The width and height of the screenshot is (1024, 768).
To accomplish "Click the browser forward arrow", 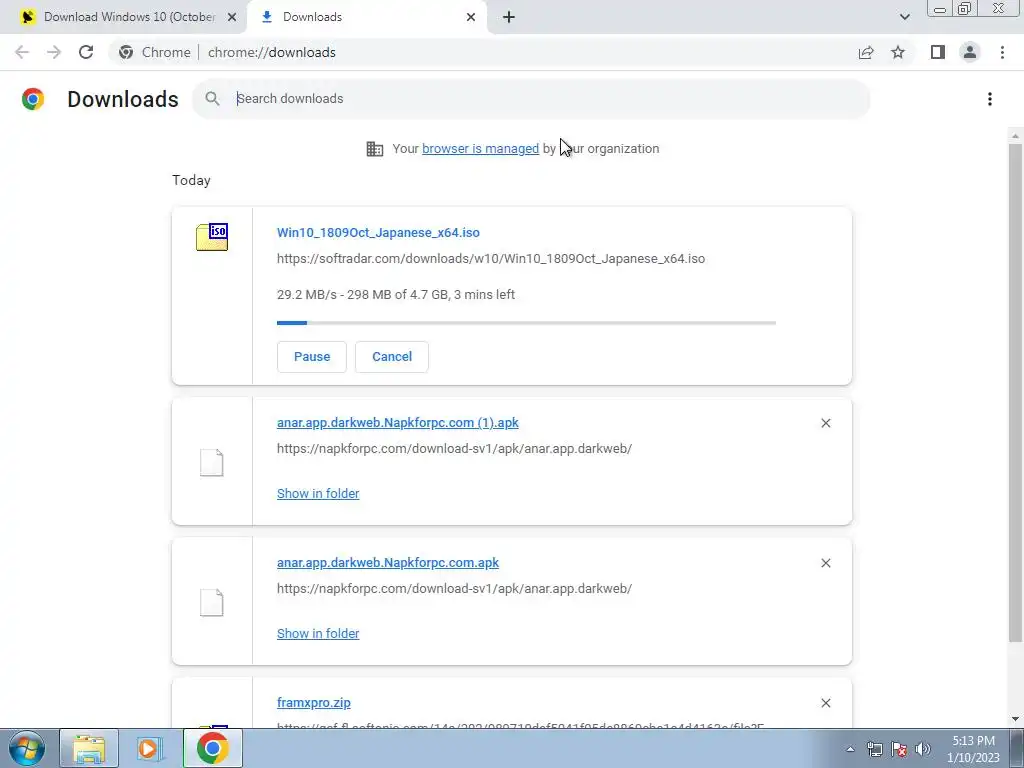I will coord(54,52).
